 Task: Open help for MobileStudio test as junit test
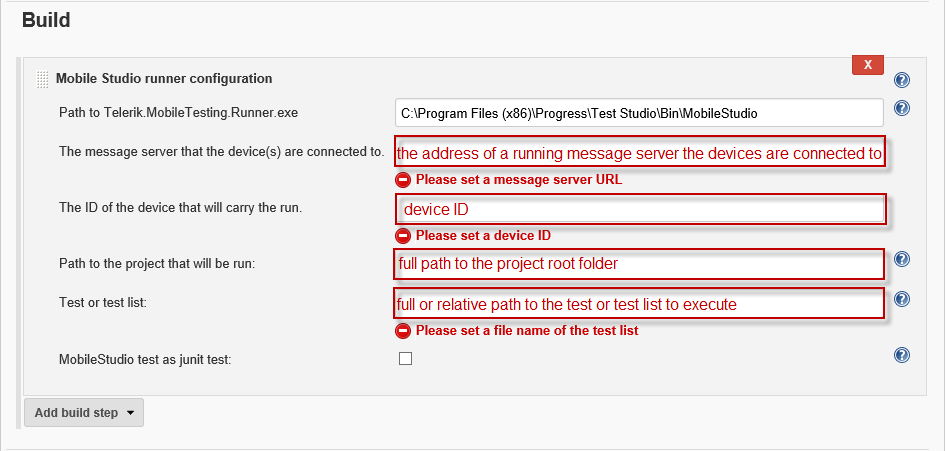[902, 355]
